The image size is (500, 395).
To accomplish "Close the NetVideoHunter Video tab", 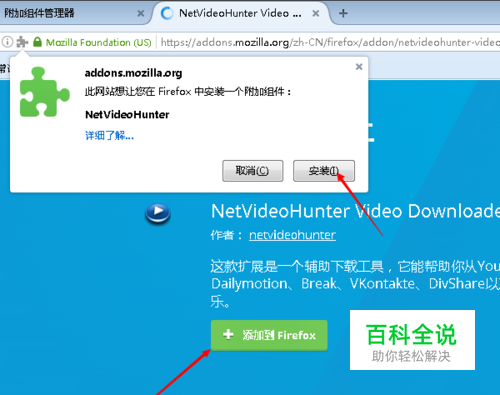I will point(315,13).
